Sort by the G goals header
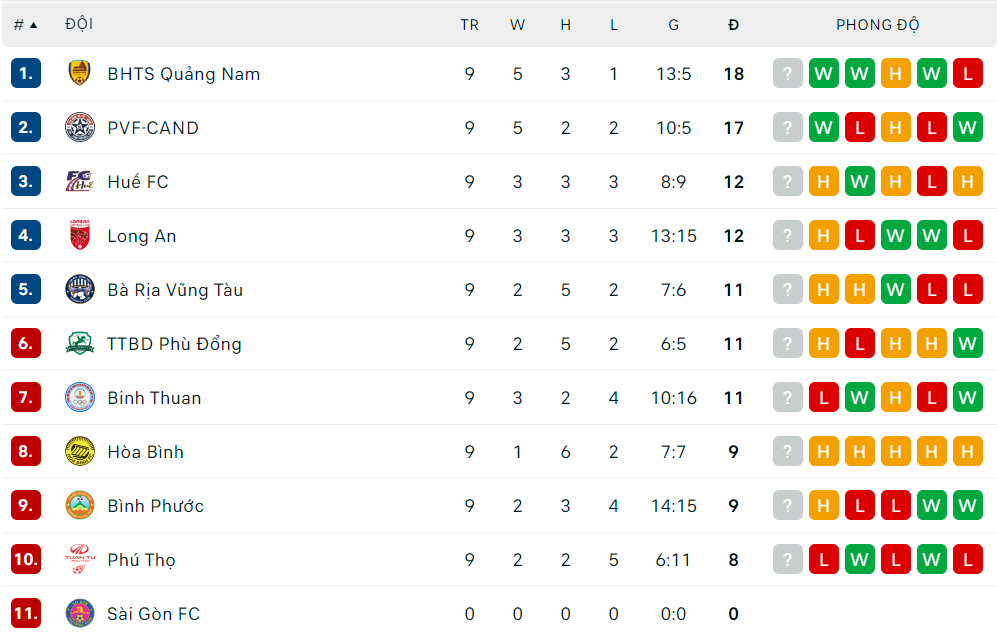This screenshot has width=997, height=636. click(673, 25)
